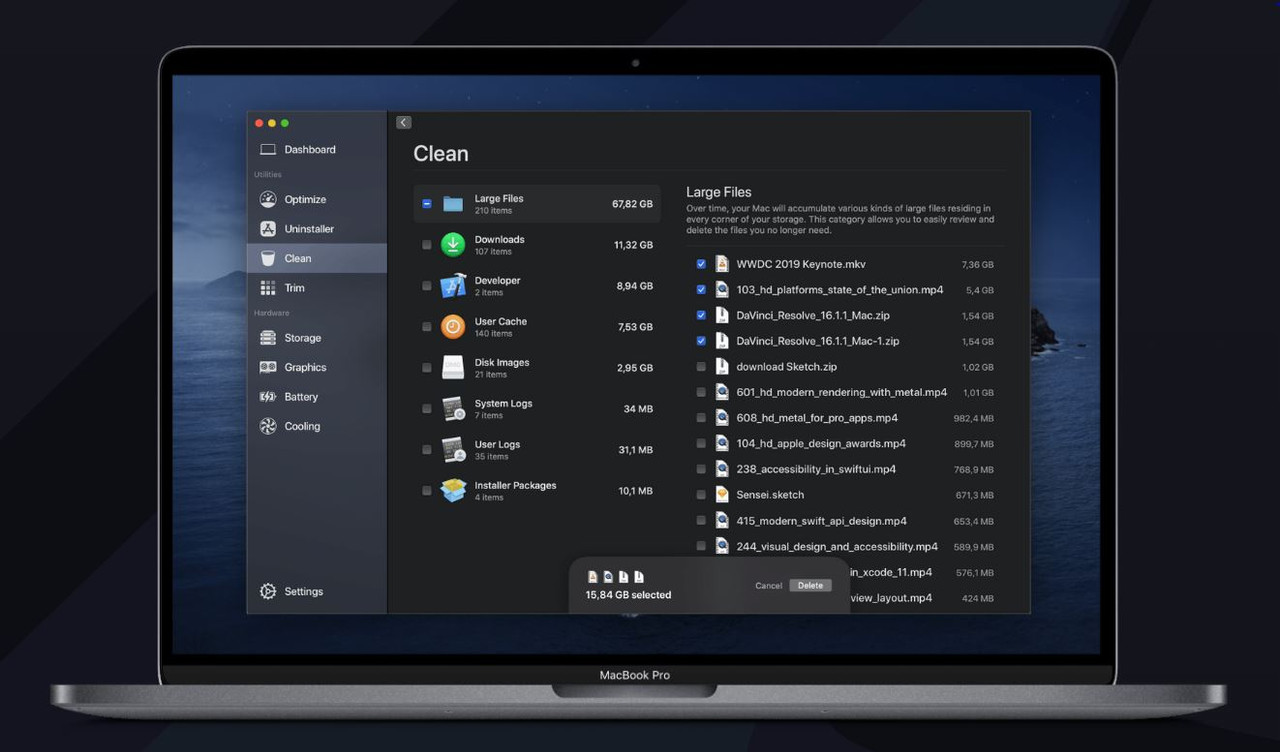Click the Sensei.sketch file icon
This screenshot has width=1280, height=752.
coord(722,495)
